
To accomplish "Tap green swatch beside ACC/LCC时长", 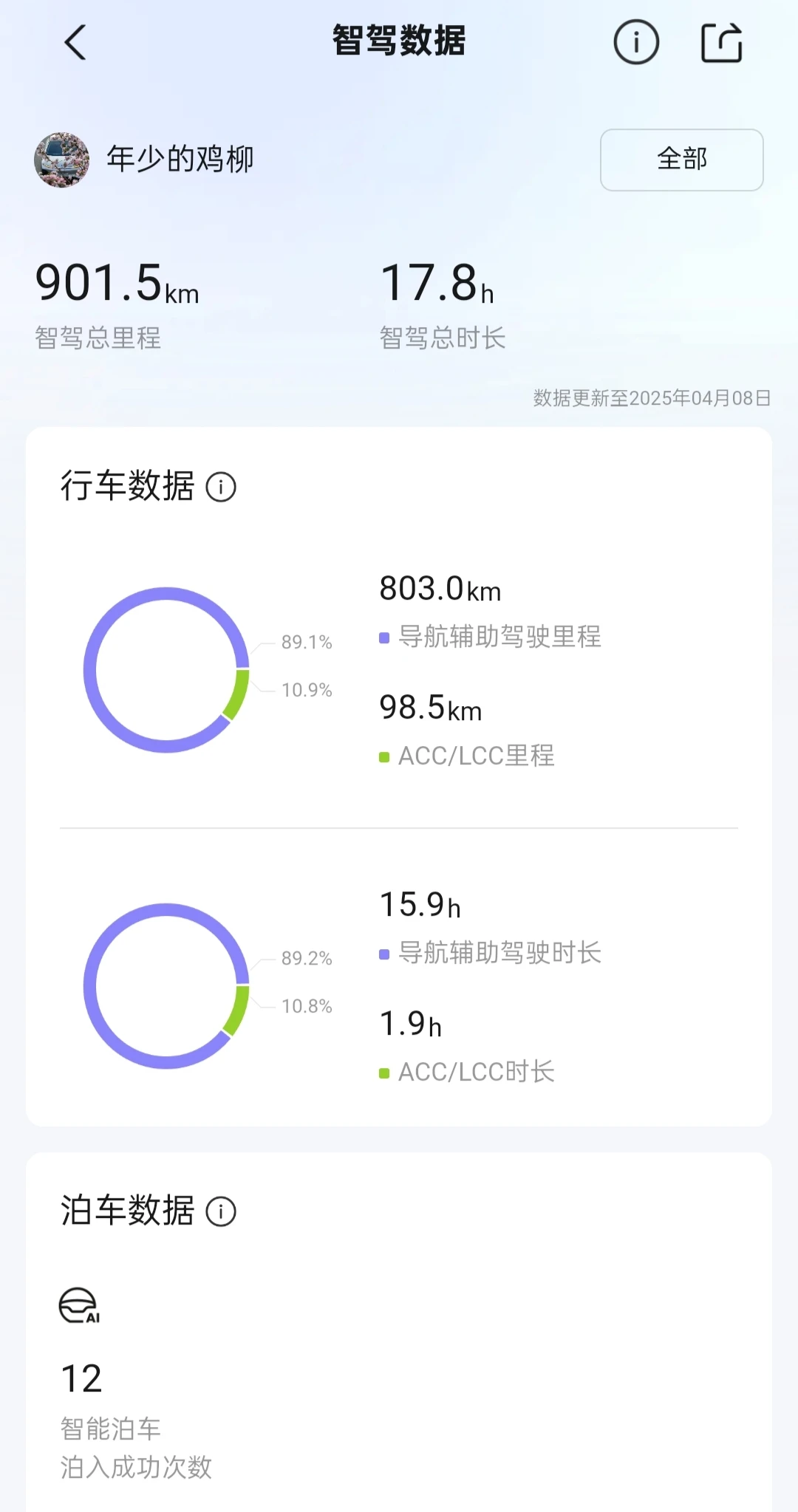I will click(x=384, y=1073).
